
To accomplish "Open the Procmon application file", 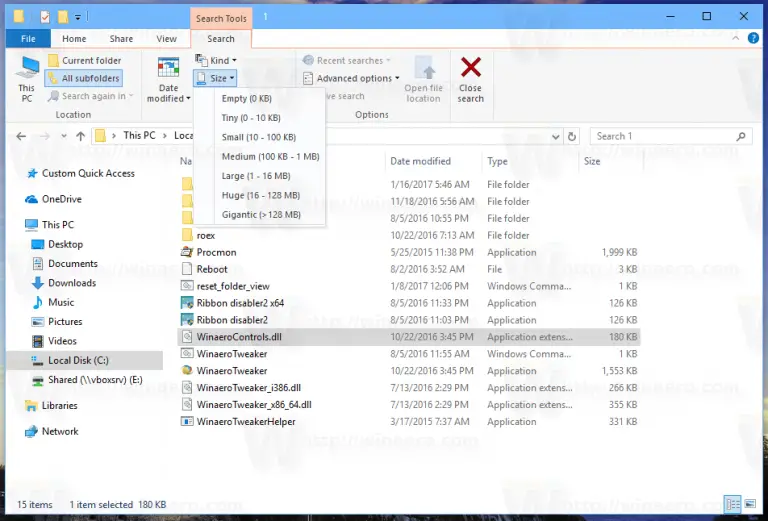I will [216, 252].
